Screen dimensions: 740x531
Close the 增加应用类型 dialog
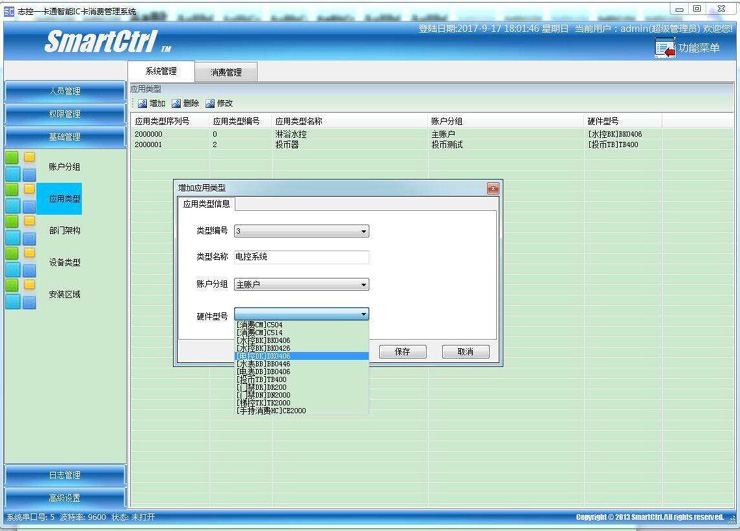point(492,188)
